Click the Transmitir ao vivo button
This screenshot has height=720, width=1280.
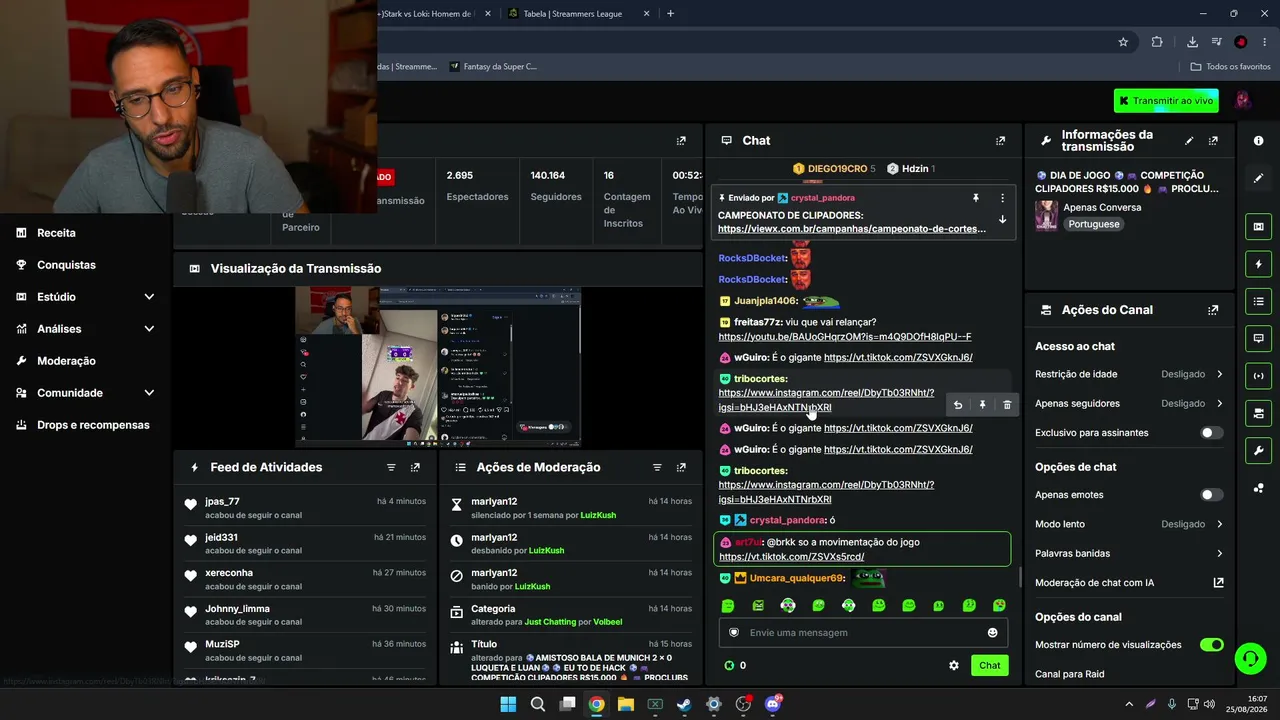[x=1166, y=101]
